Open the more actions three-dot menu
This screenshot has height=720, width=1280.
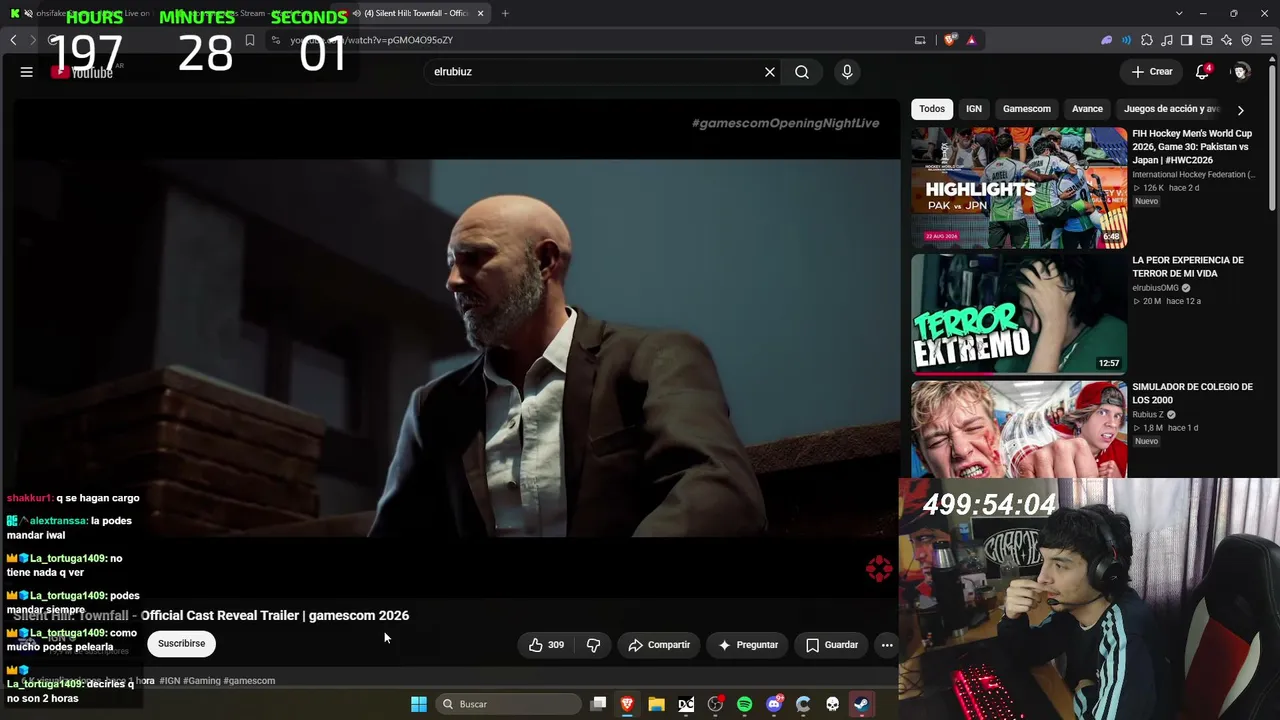click(x=887, y=645)
